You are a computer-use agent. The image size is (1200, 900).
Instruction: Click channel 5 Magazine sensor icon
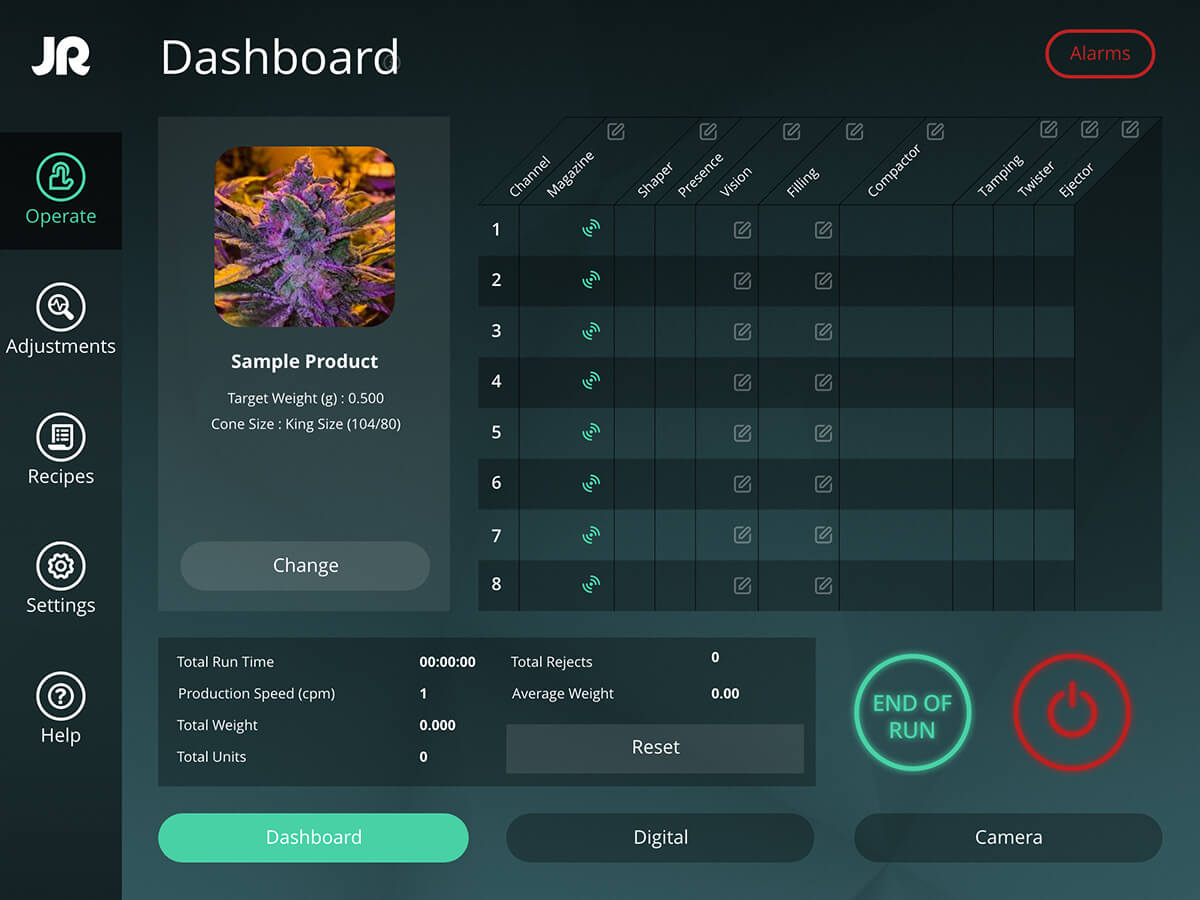[591, 432]
